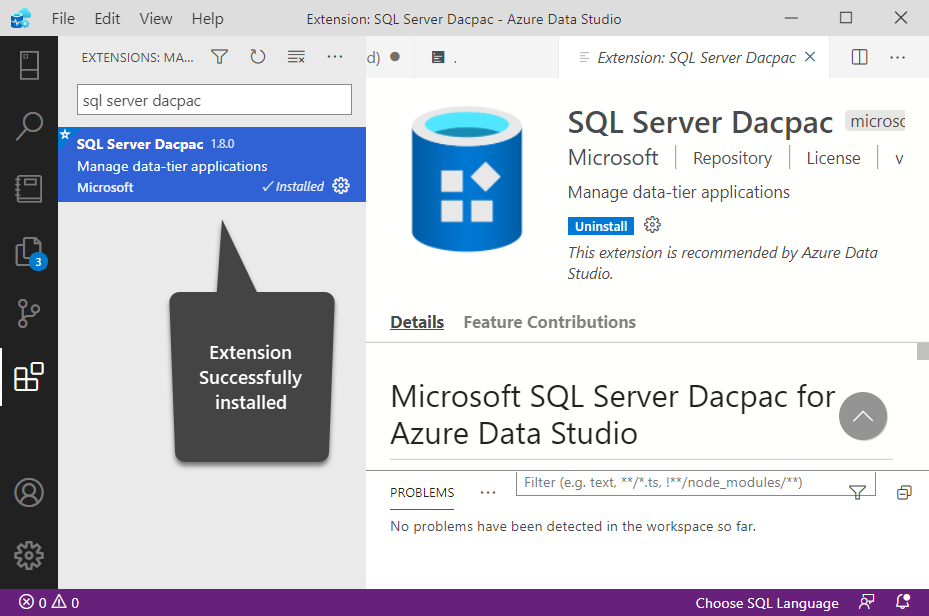Refresh the extensions list
The width and height of the screenshot is (929, 616).
coord(258,57)
